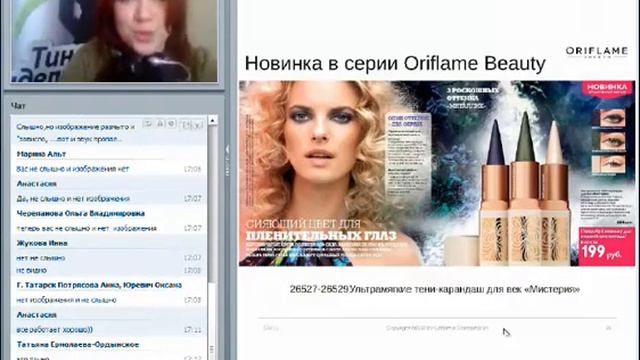
Task: Select name Черепанова Ольга Владимировна
Action: 80,213
